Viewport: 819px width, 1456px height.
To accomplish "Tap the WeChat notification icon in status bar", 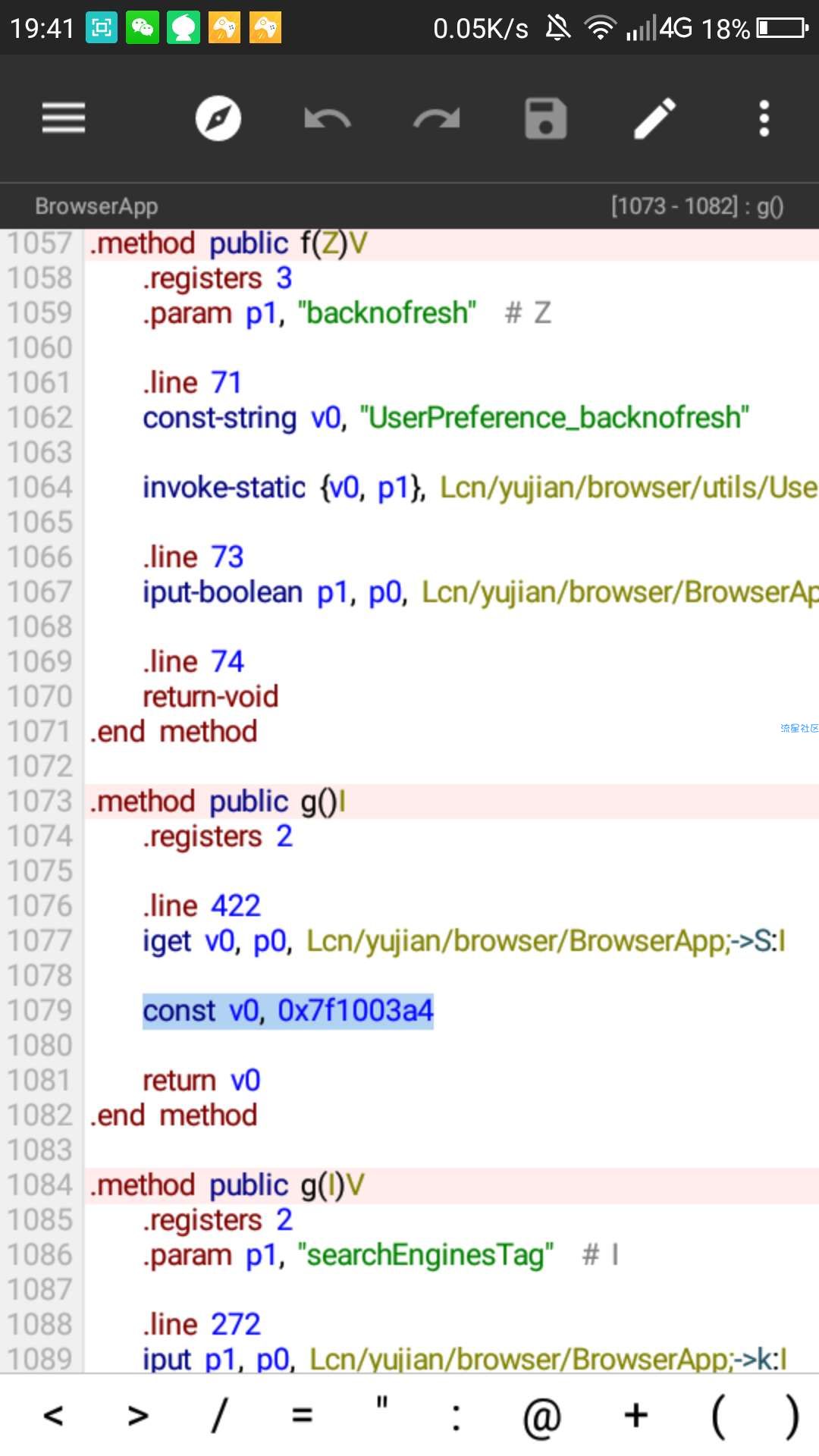I will pos(143,28).
